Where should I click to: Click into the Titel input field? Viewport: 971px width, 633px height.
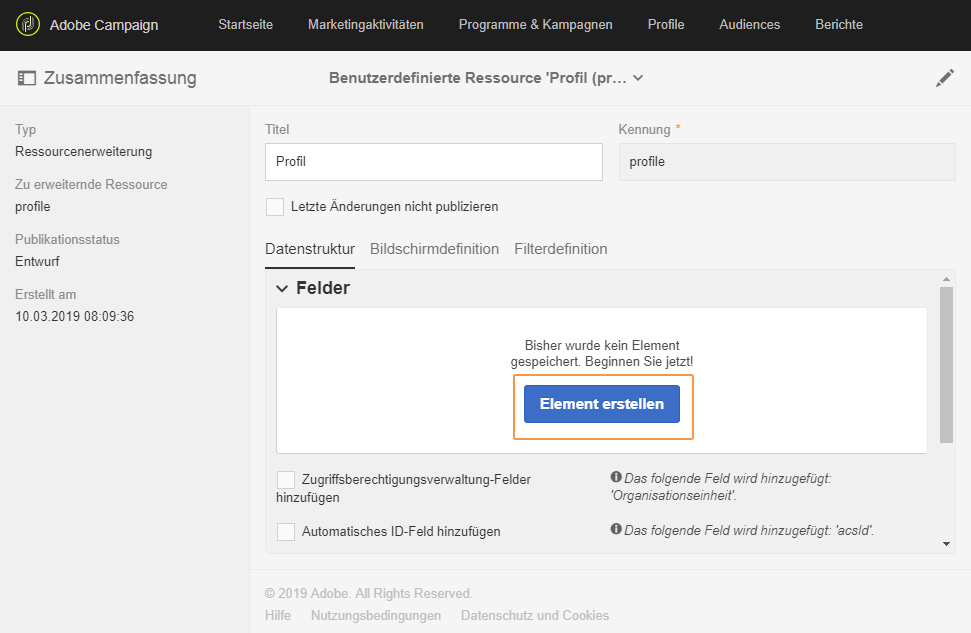pos(433,162)
